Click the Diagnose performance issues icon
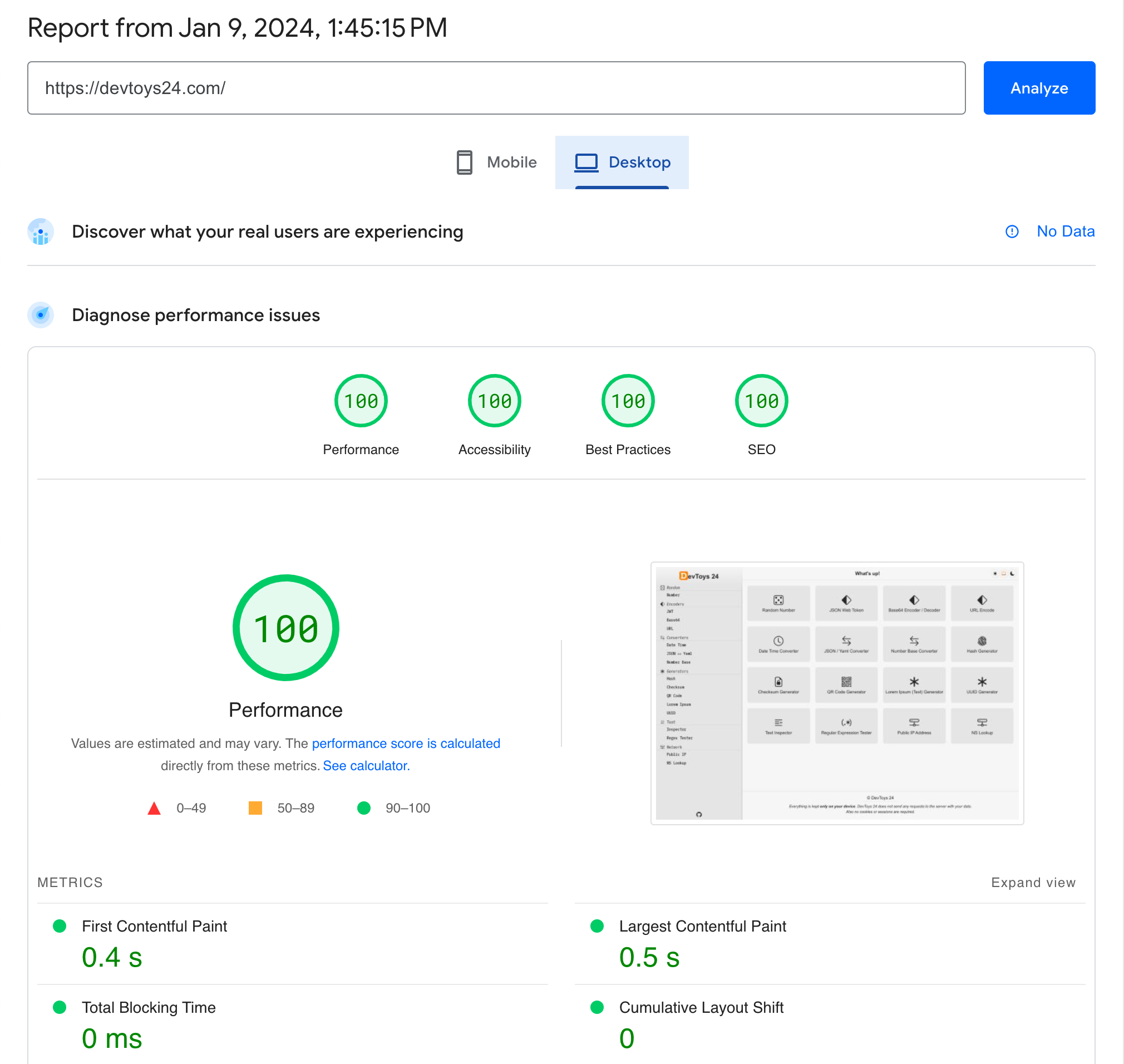 pyautogui.click(x=41, y=315)
